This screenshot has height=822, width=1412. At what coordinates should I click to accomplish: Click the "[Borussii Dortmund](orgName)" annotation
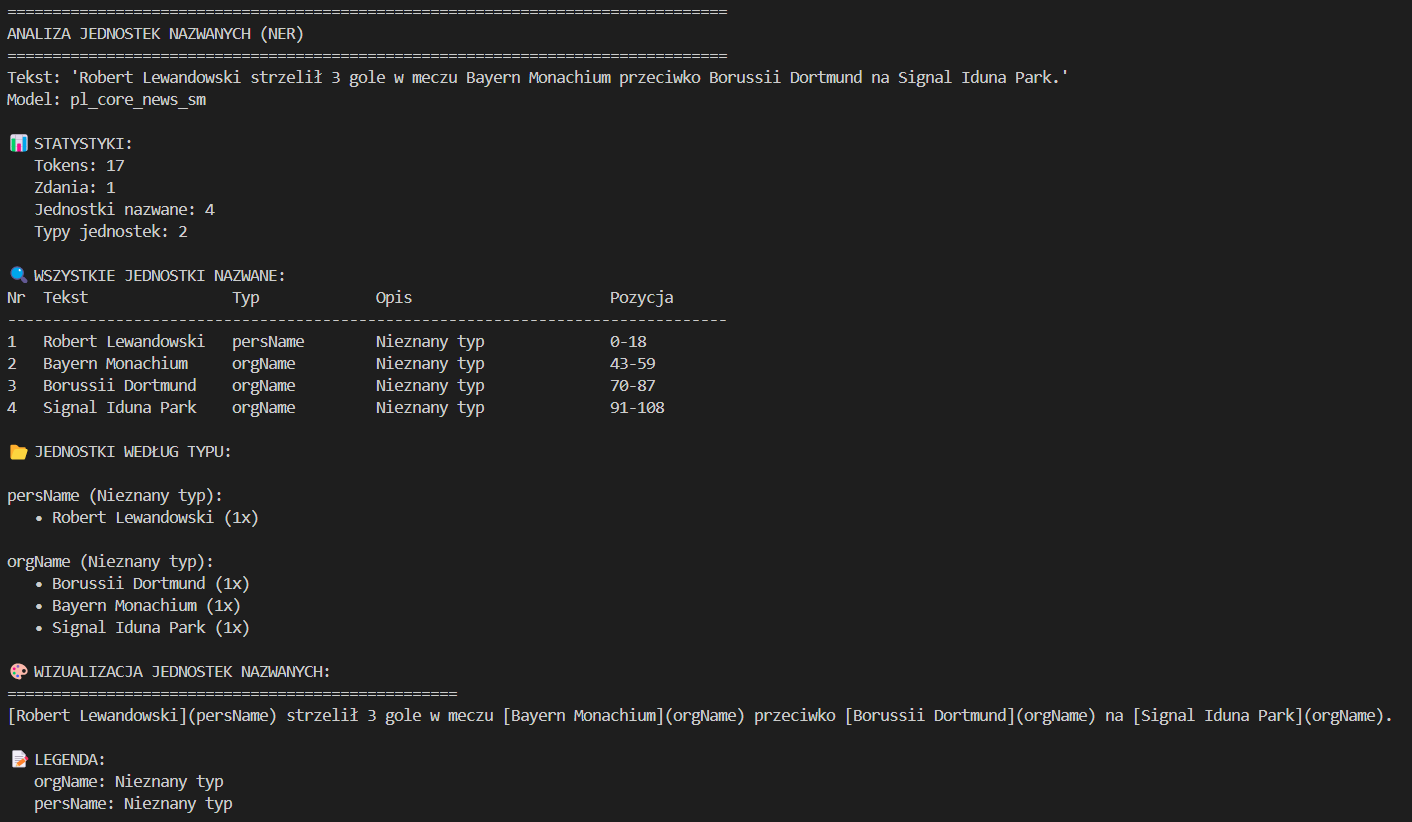coord(971,716)
